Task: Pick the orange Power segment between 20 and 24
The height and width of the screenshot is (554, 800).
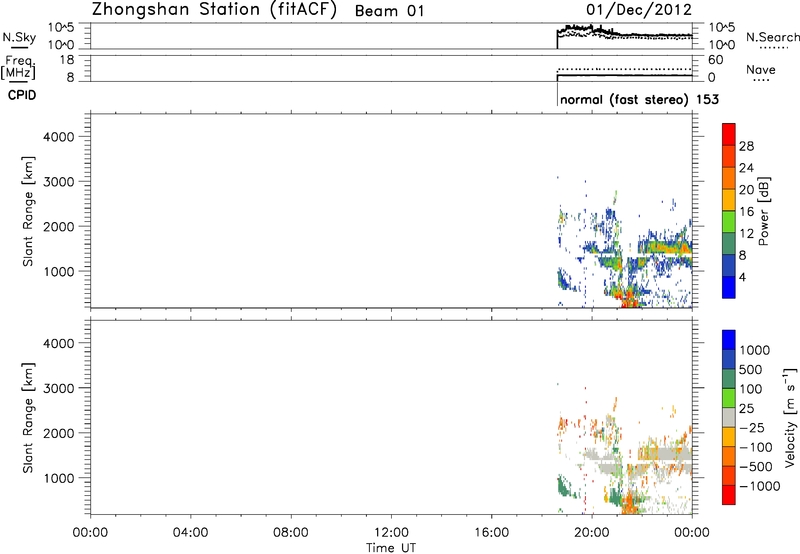Action: (729, 178)
